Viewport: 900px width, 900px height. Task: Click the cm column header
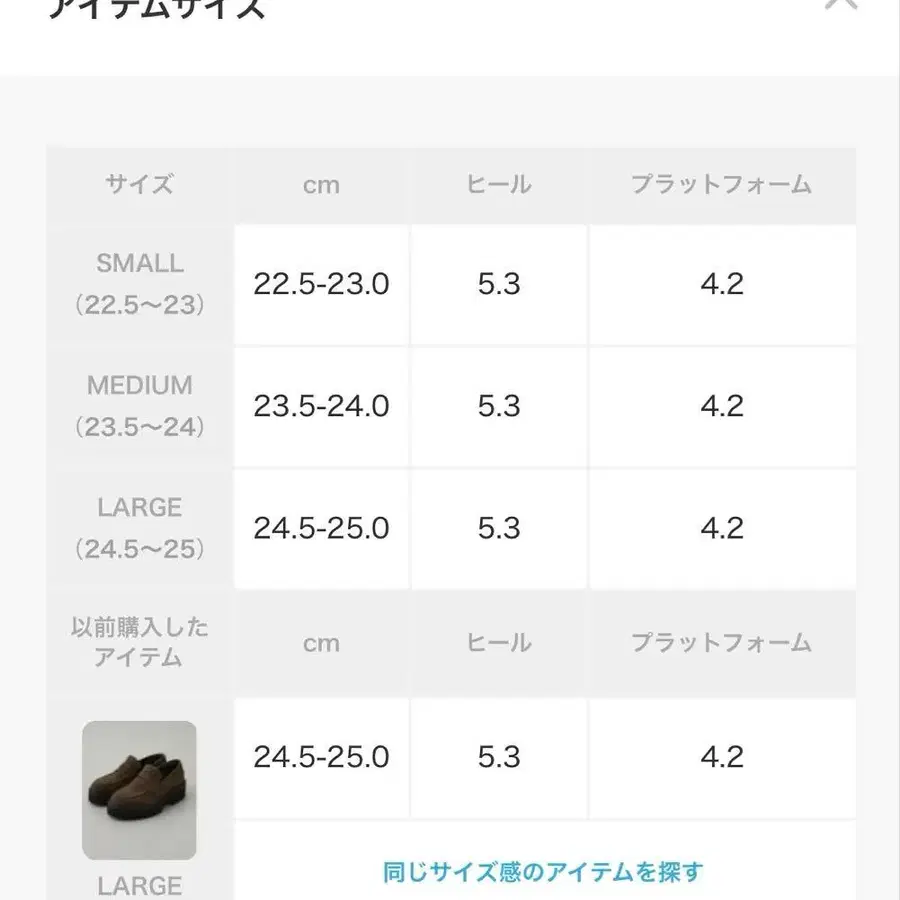tap(320, 184)
